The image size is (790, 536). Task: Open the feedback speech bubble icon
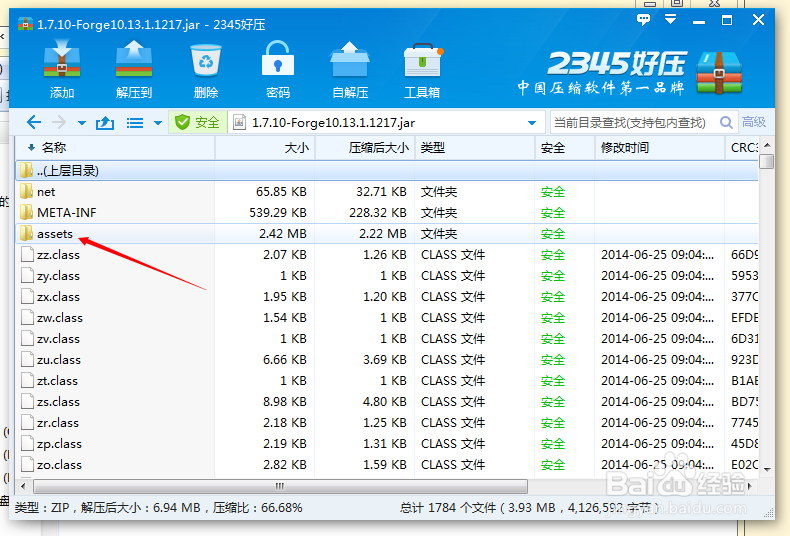pyautogui.click(x=643, y=20)
